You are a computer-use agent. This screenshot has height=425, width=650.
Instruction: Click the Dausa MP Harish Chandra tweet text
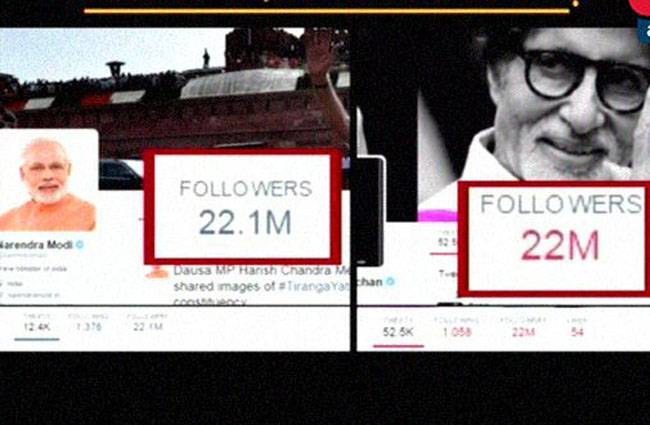[x=262, y=286]
